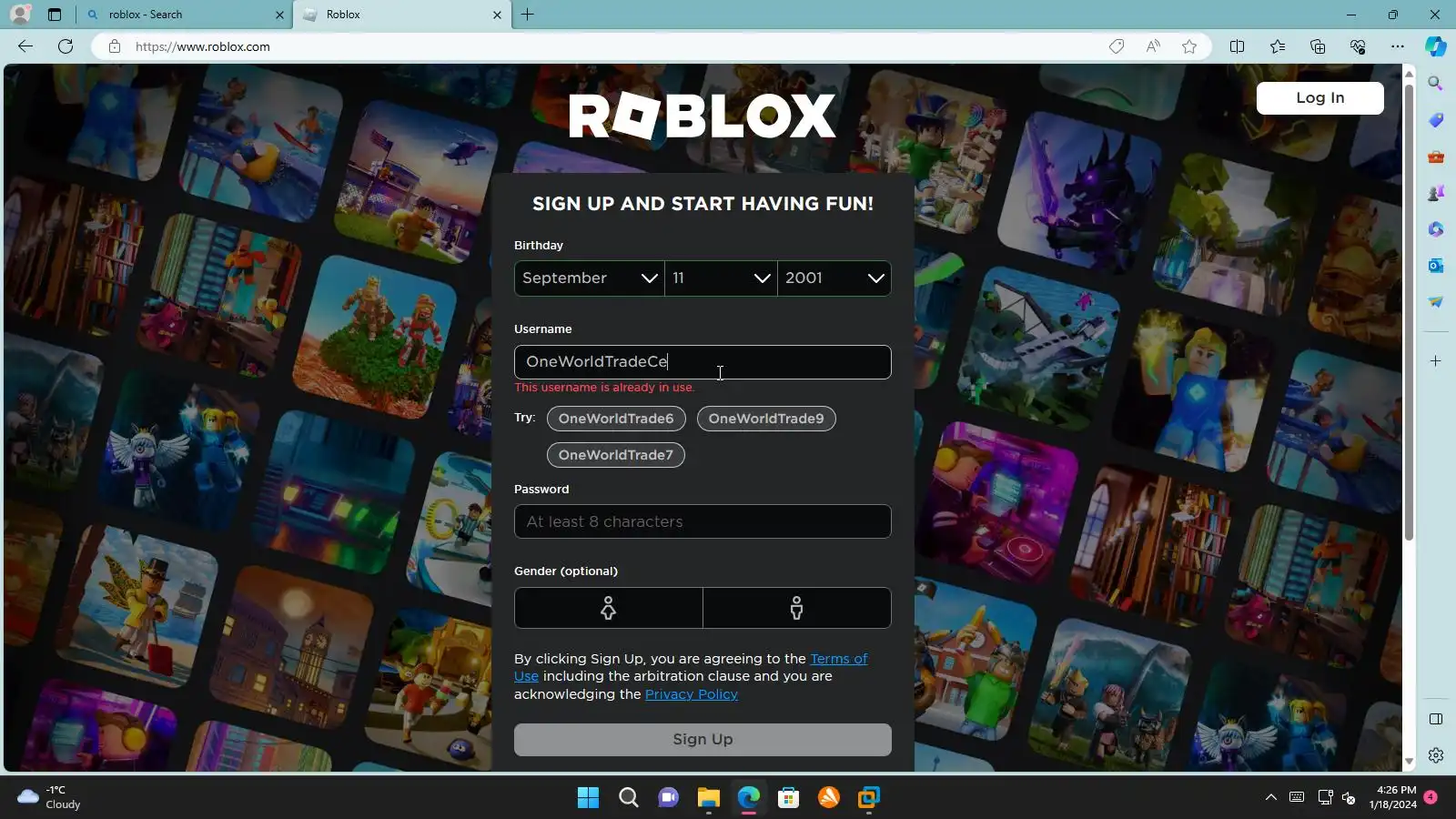1456x819 pixels.
Task: Open clock and date 4:26 PM
Action: click(1393, 798)
